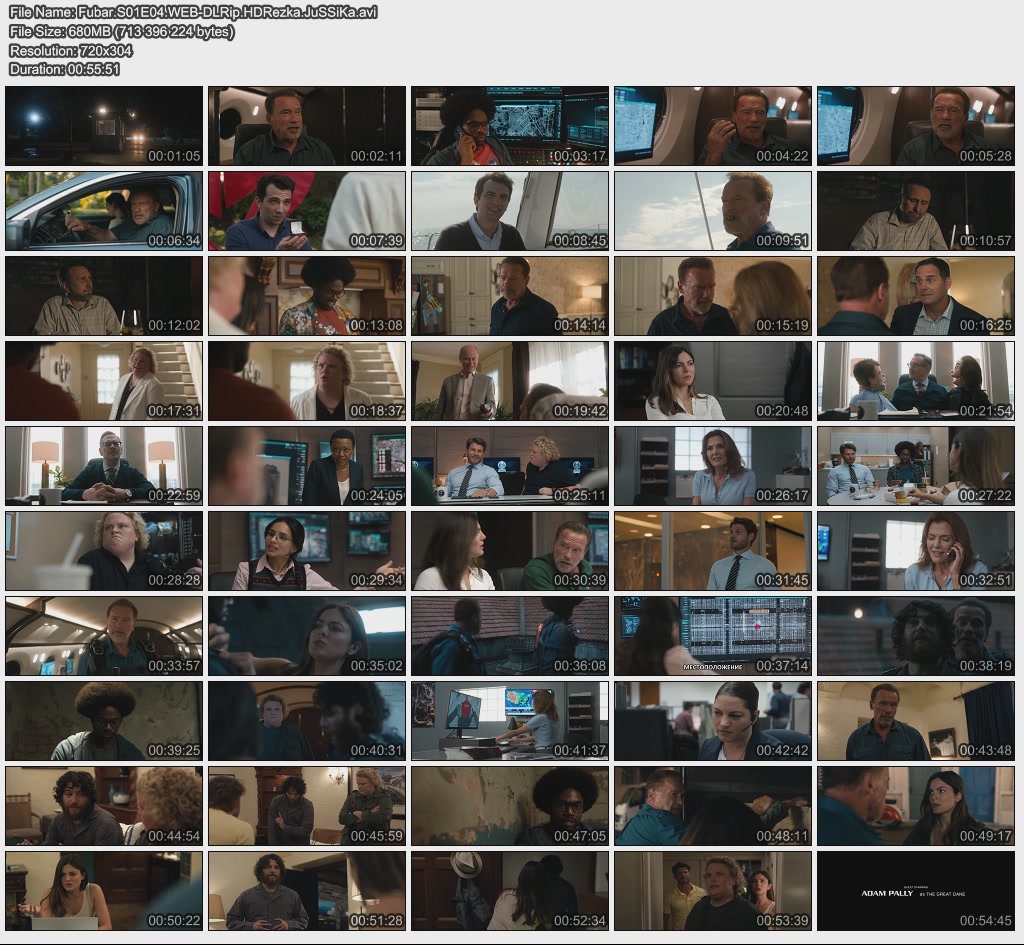Open the thumbnail labeled 00:17:31
1024x945 pixels.
click(104, 381)
